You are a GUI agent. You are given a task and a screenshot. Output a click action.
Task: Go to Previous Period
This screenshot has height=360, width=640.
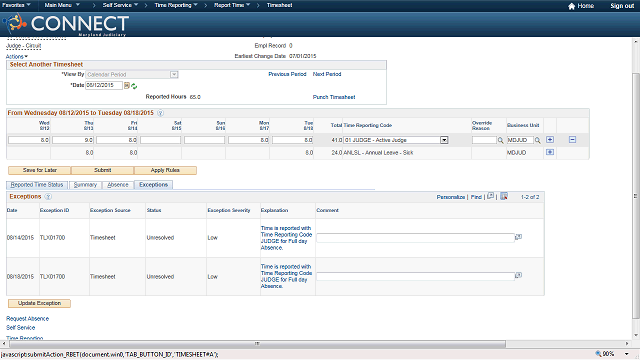[x=287, y=74]
